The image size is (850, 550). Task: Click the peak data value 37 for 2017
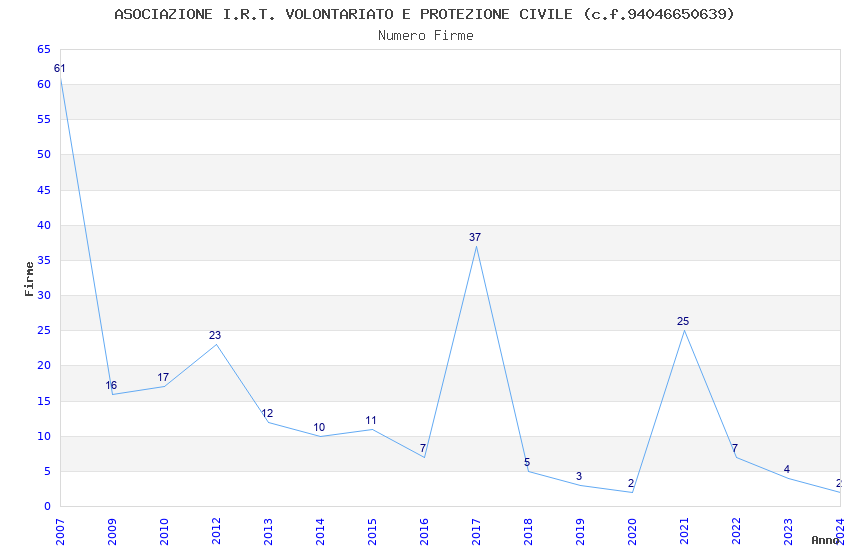click(x=475, y=237)
